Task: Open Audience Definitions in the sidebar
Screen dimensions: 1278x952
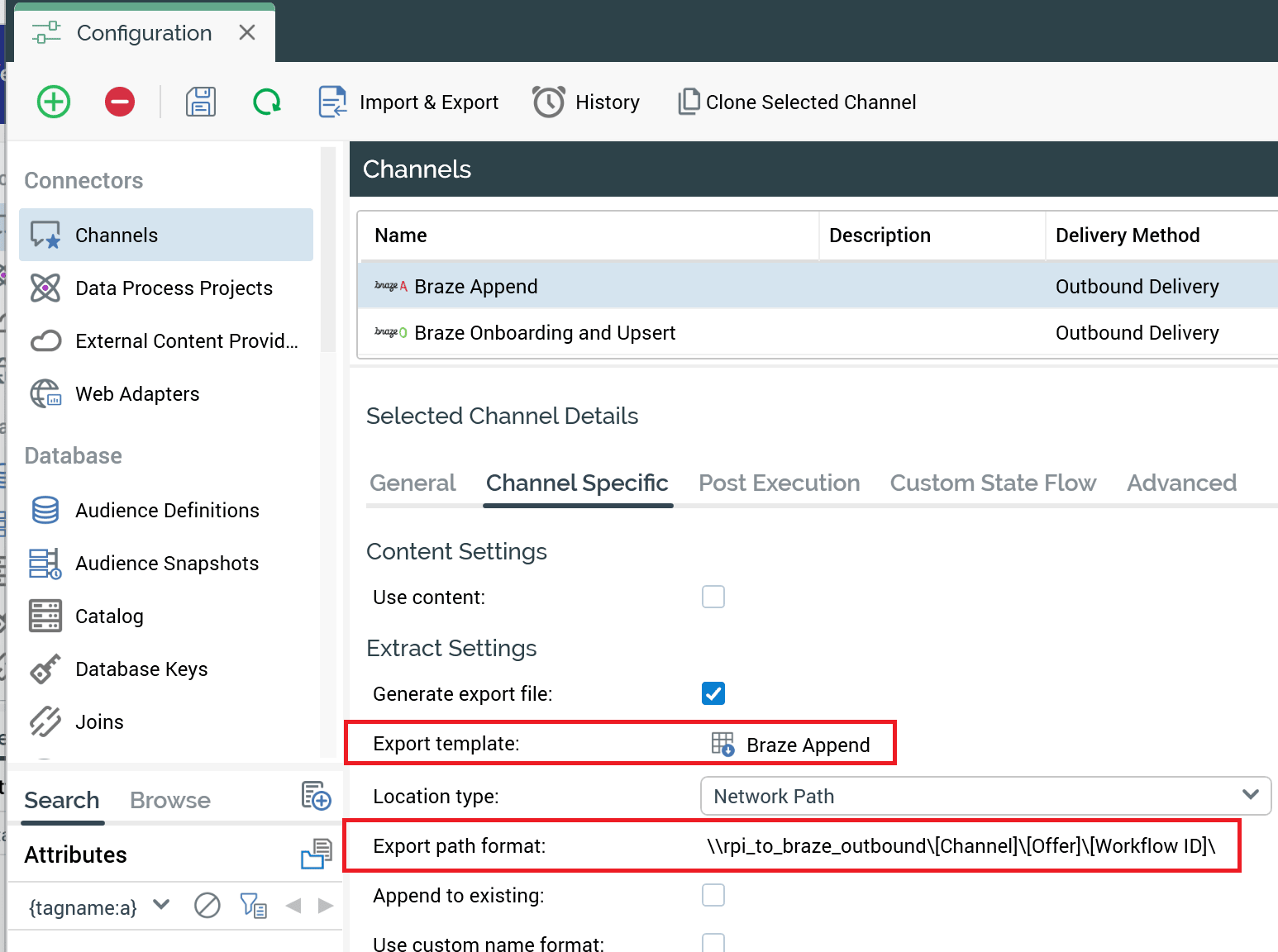Action: click(x=167, y=510)
